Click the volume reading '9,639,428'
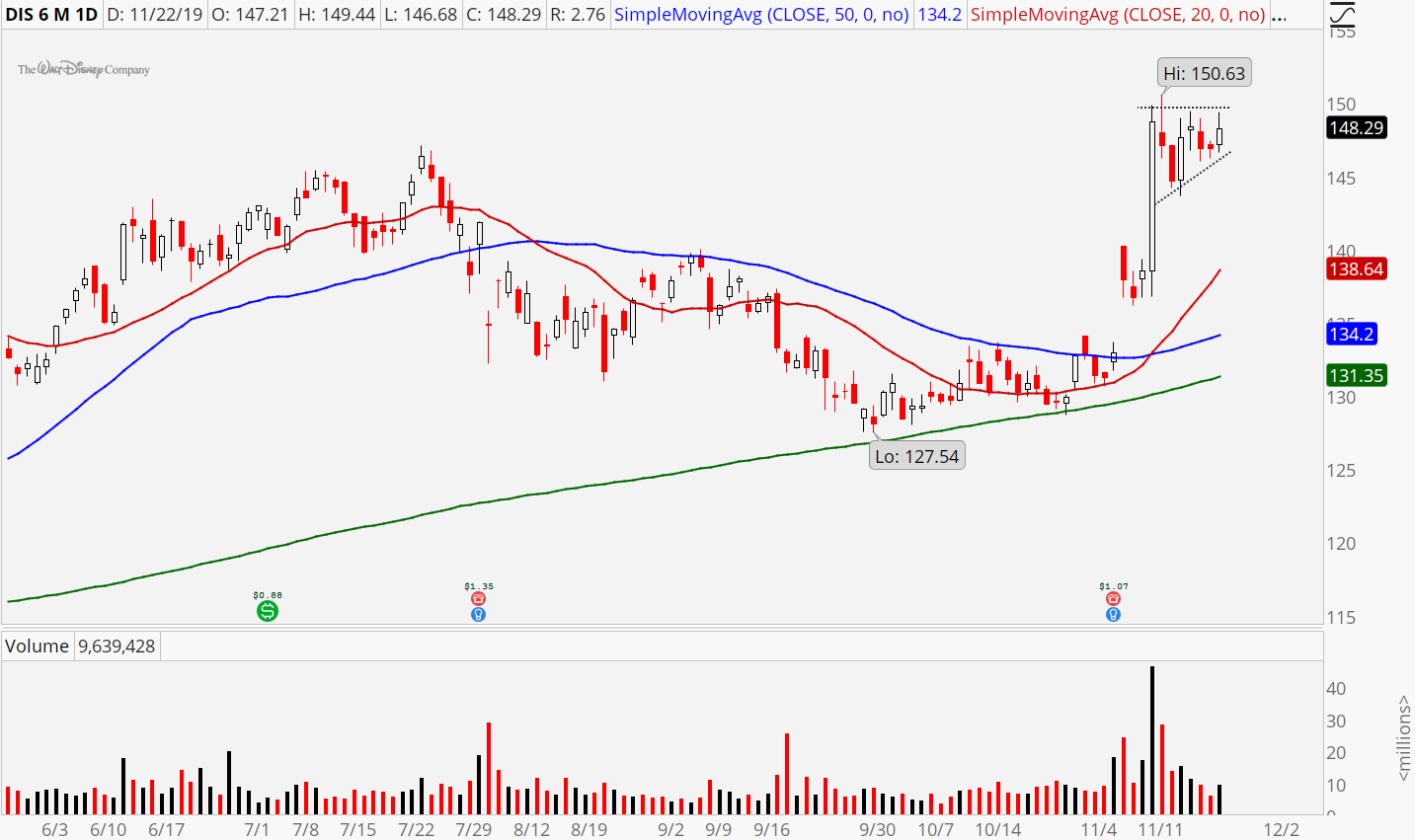The width and height of the screenshot is (1415, 840). click(117, 646)
